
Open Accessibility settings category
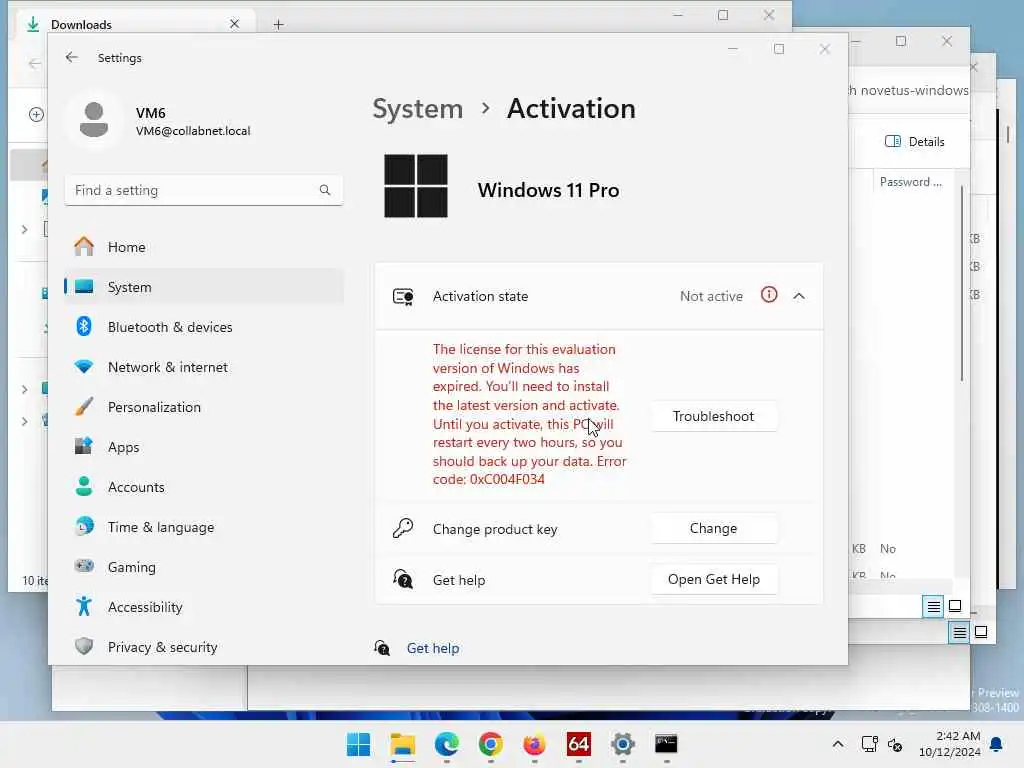pos(204,607)
